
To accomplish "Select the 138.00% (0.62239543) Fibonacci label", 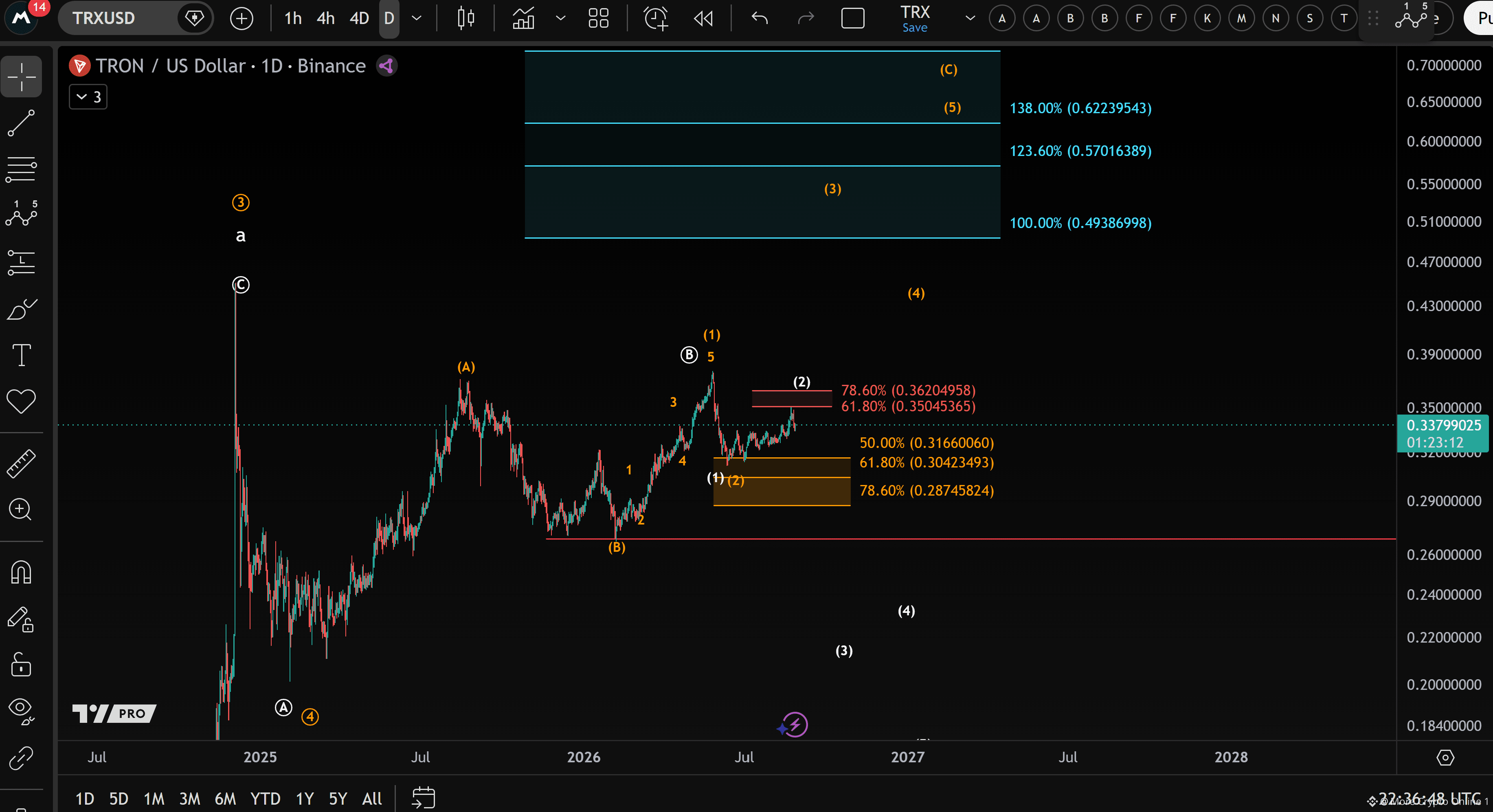I will point(1080,108).
